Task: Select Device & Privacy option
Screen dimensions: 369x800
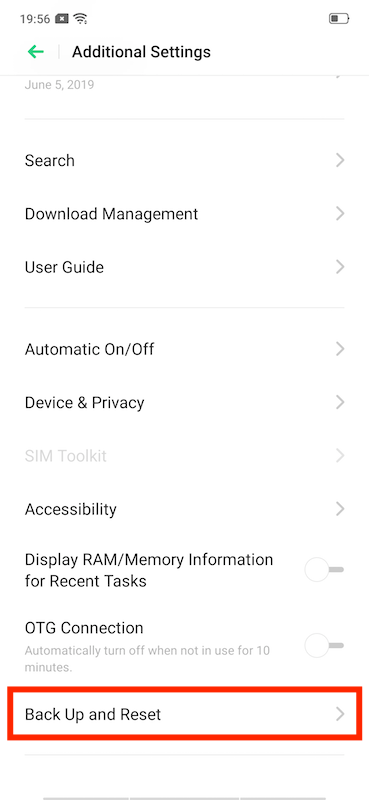Action: pyautogui.click(x=184, y=403)
